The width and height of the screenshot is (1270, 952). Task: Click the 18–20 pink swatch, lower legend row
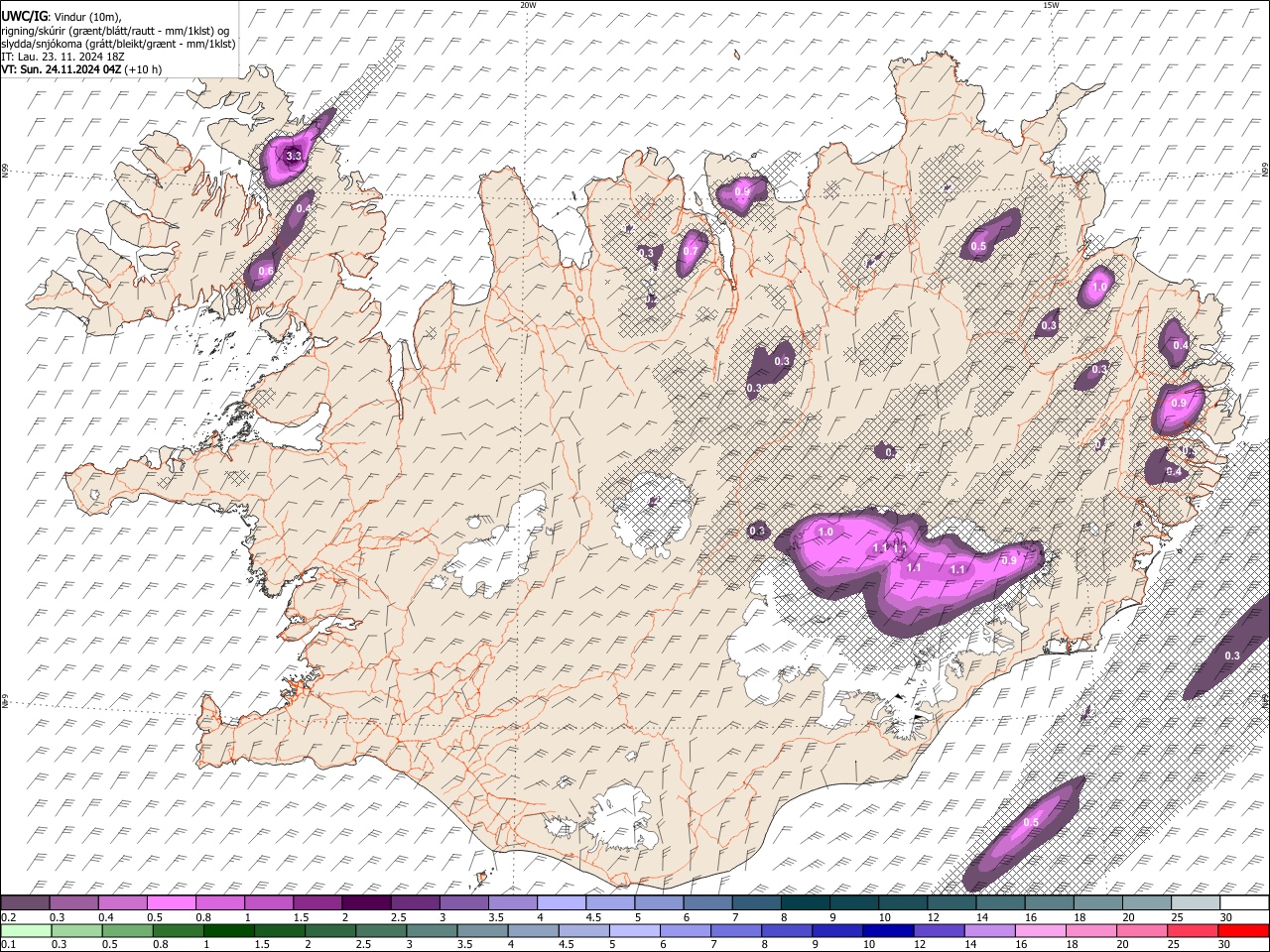coord(1091,930)
